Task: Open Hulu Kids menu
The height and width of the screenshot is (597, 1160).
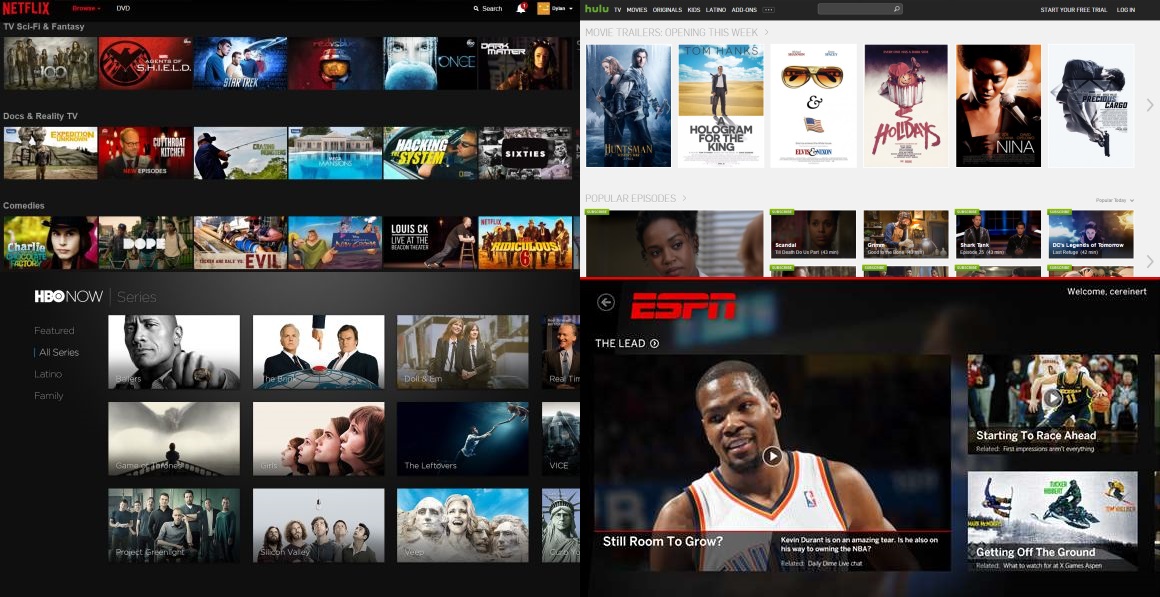Action: click(x=694, y=10)
